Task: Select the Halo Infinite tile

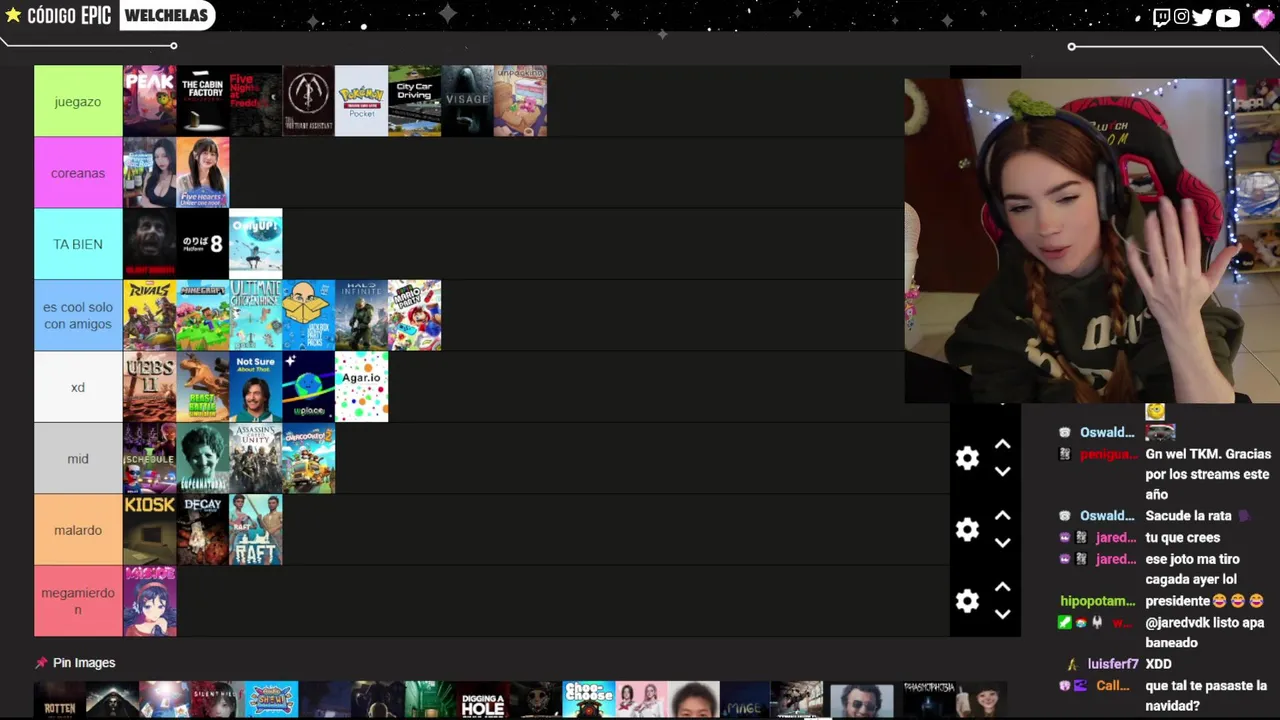Action: click(361, 316)
